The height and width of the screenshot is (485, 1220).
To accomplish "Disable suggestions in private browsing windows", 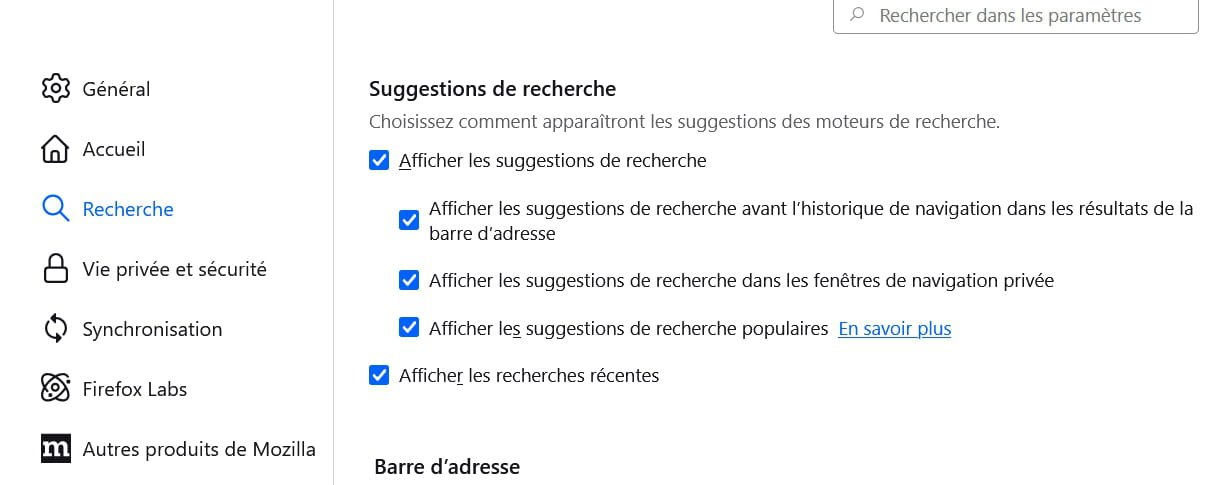I will tap(409, 280).
